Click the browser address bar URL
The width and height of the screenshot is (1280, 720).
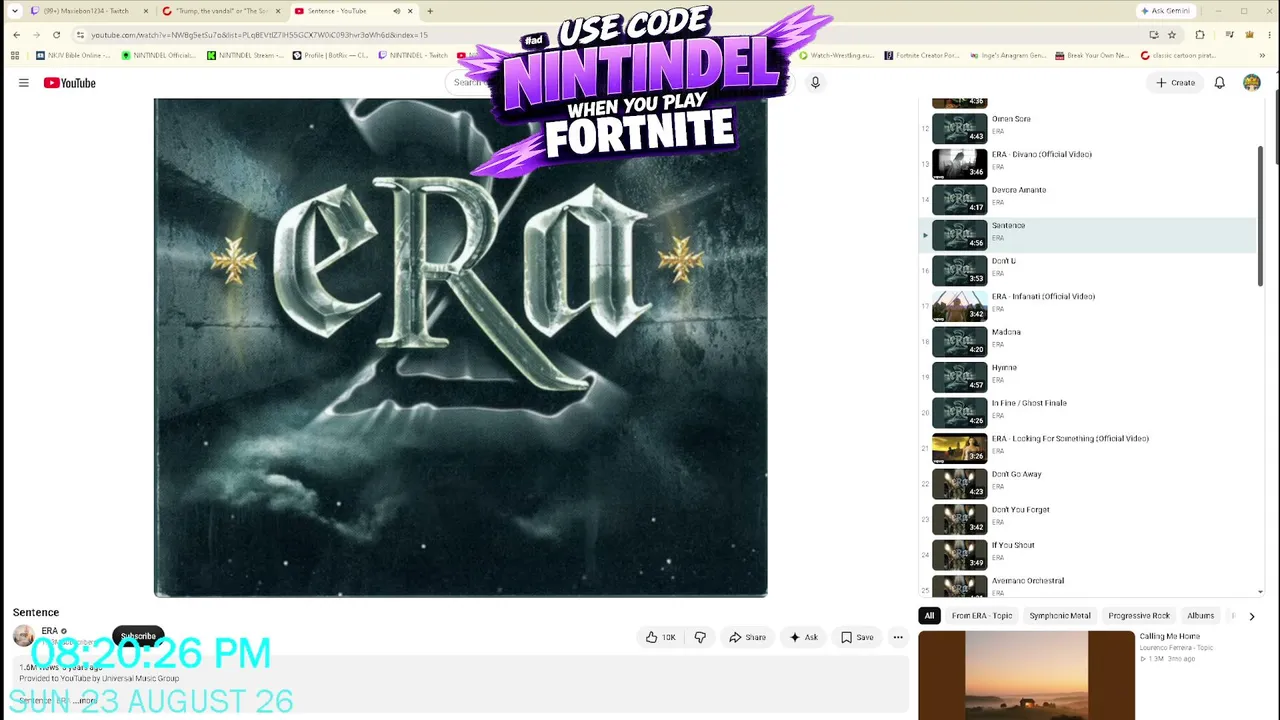tap(260, 35)
